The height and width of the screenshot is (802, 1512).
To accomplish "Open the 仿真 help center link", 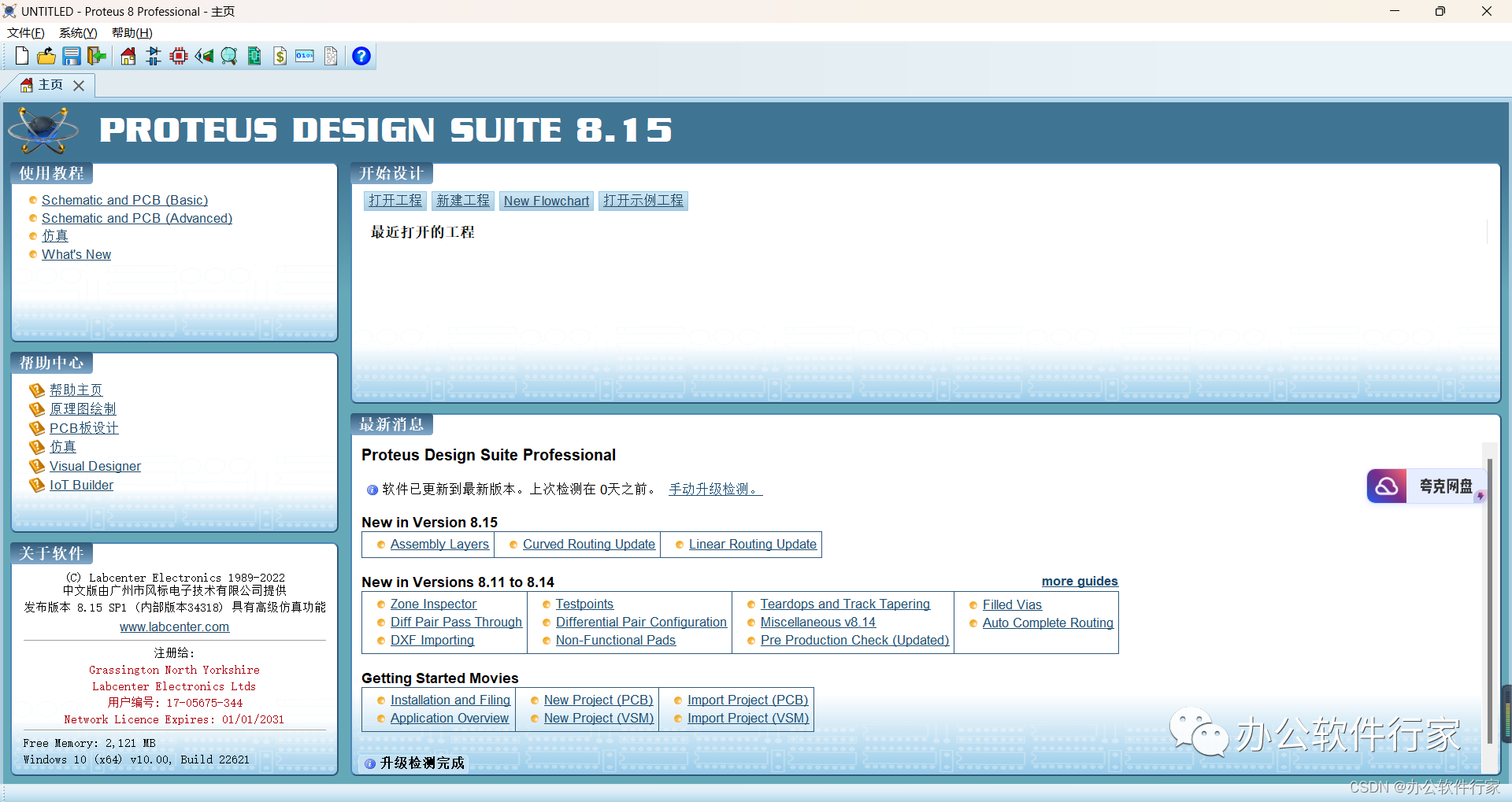I will point(63,447).
